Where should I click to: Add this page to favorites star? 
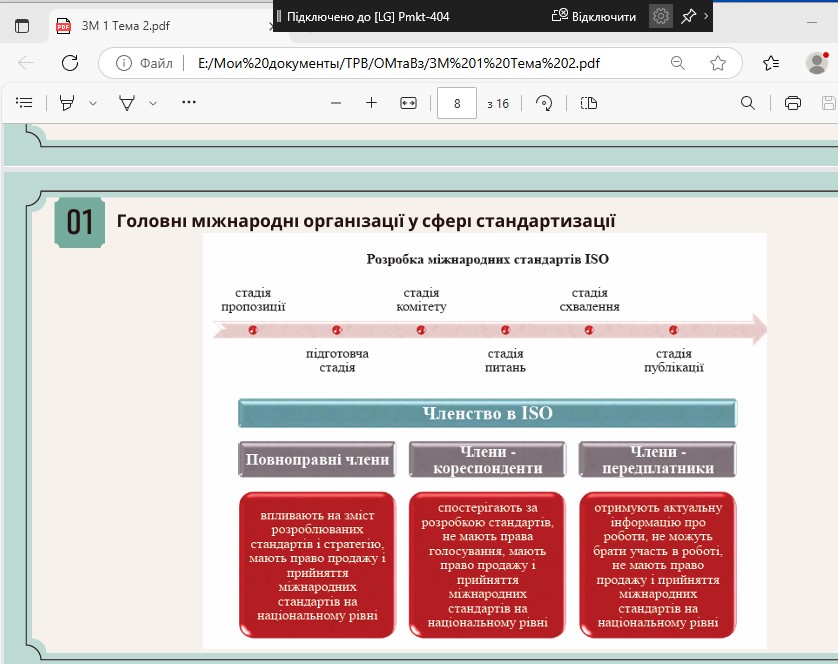pyautogui.click(x=718, y=63)
